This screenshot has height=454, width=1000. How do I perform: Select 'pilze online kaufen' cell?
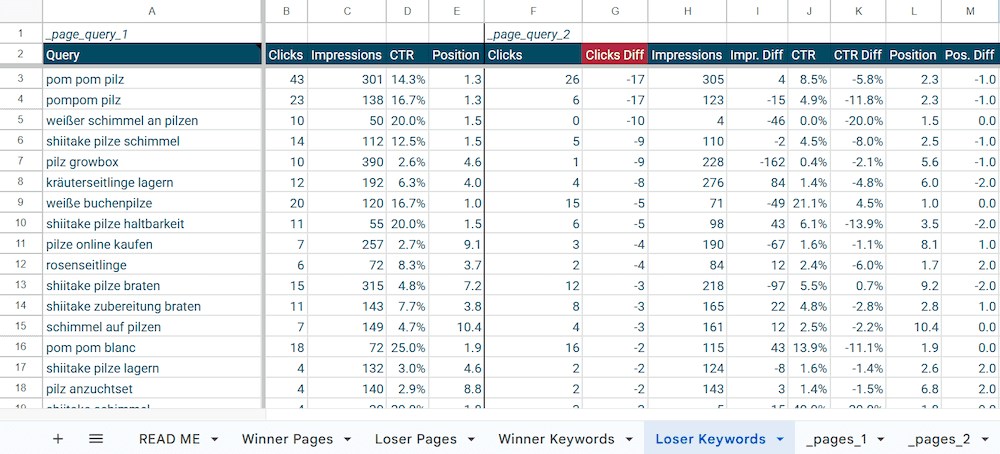(x=152, y=244)
